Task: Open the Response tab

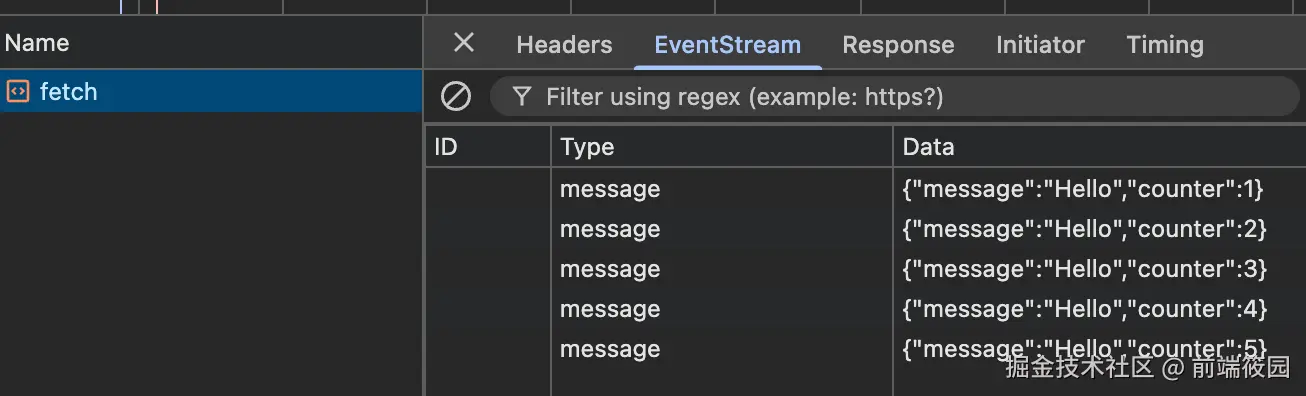Action: tap(898, 45)
